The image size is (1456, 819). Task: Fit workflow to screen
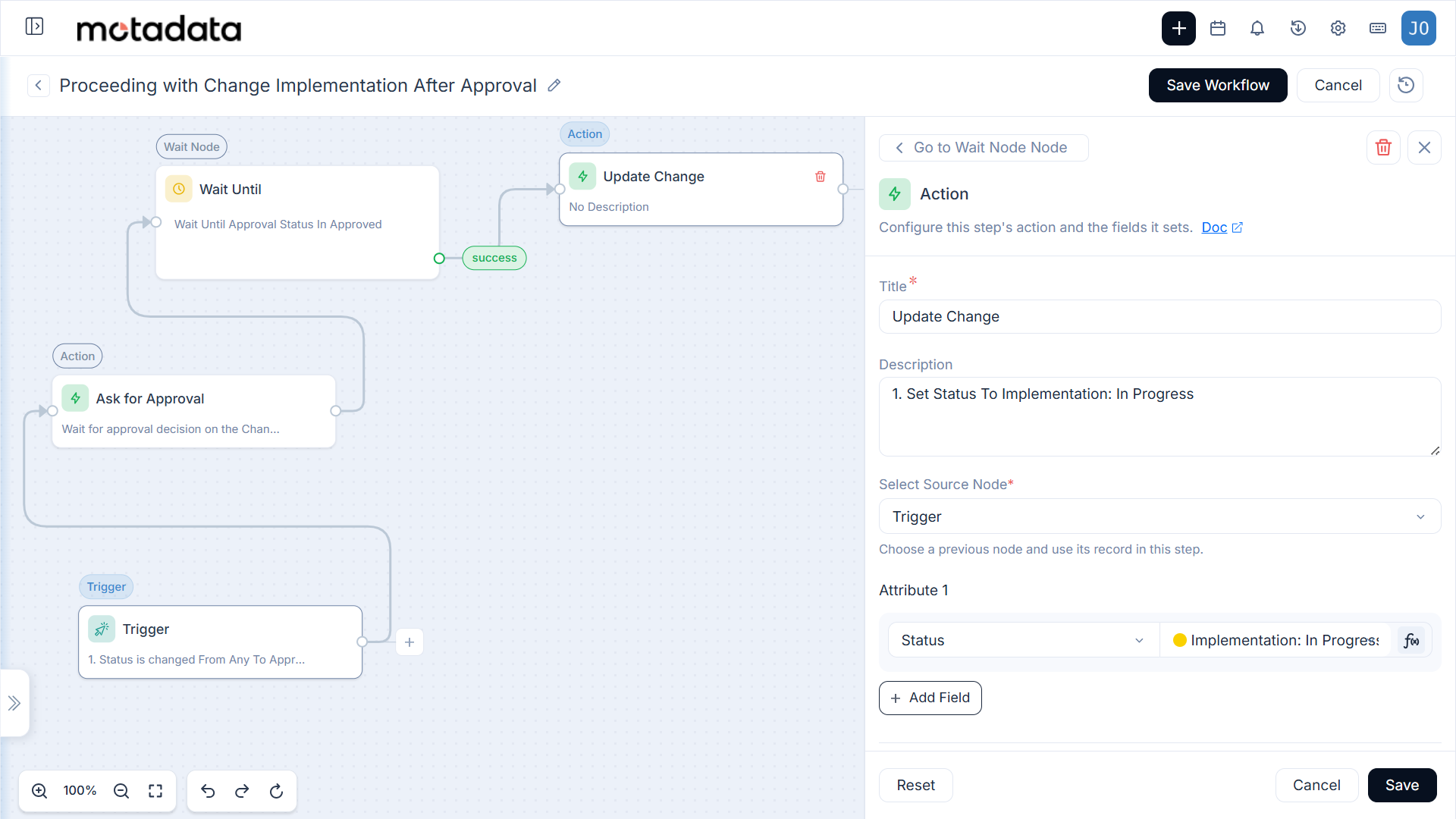pyautogui.click(x=155, y=791)
